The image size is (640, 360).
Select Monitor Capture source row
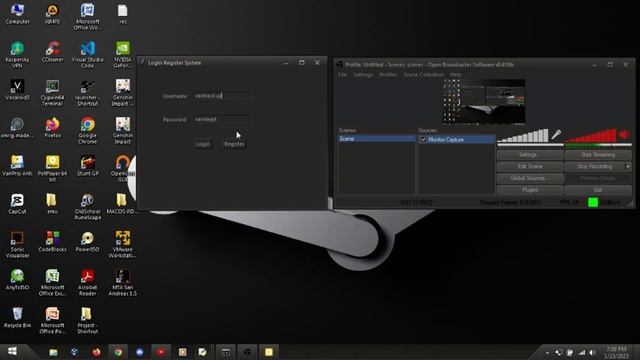coord(457,140)
